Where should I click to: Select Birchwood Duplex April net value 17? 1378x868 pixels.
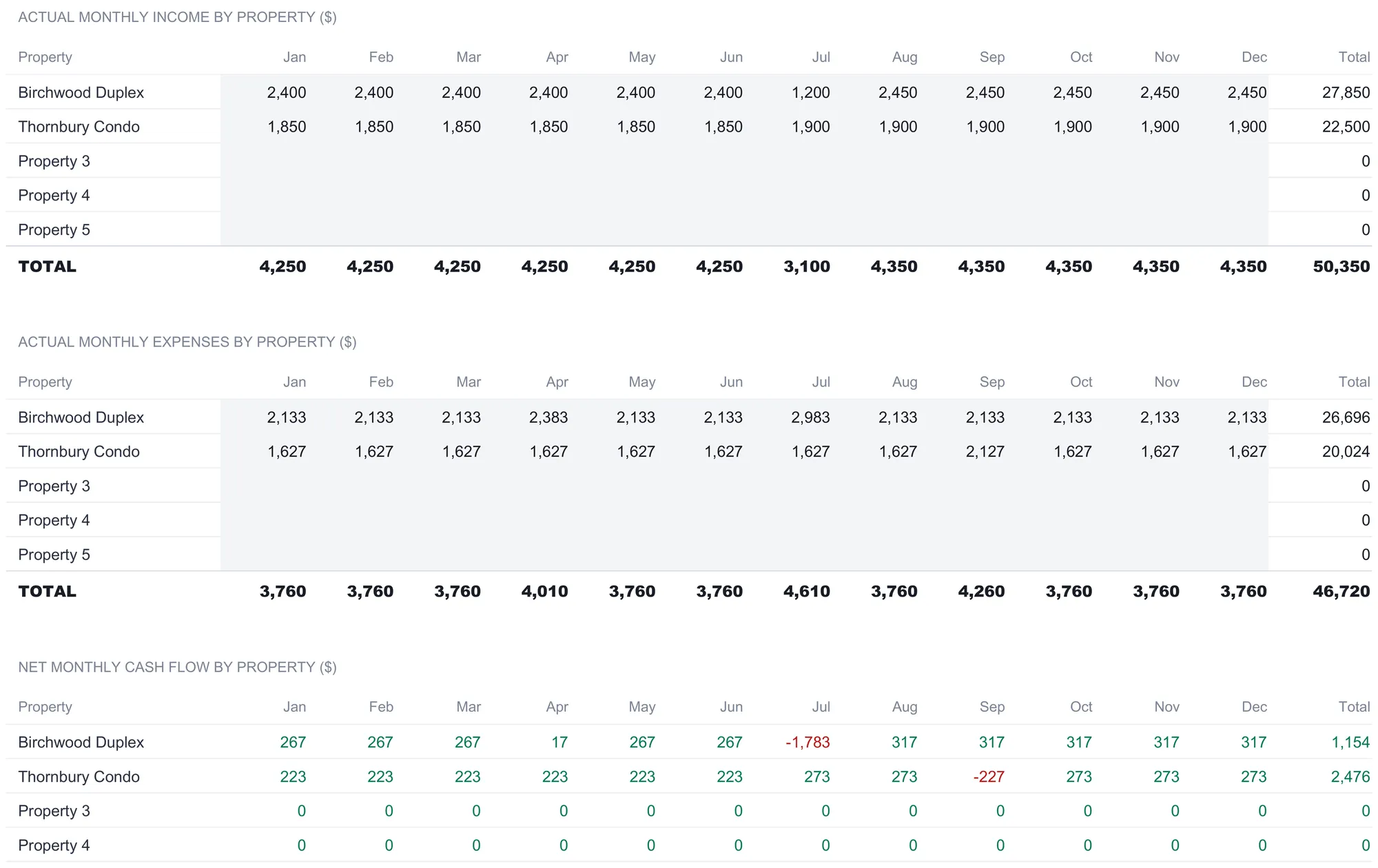(559, 743)
